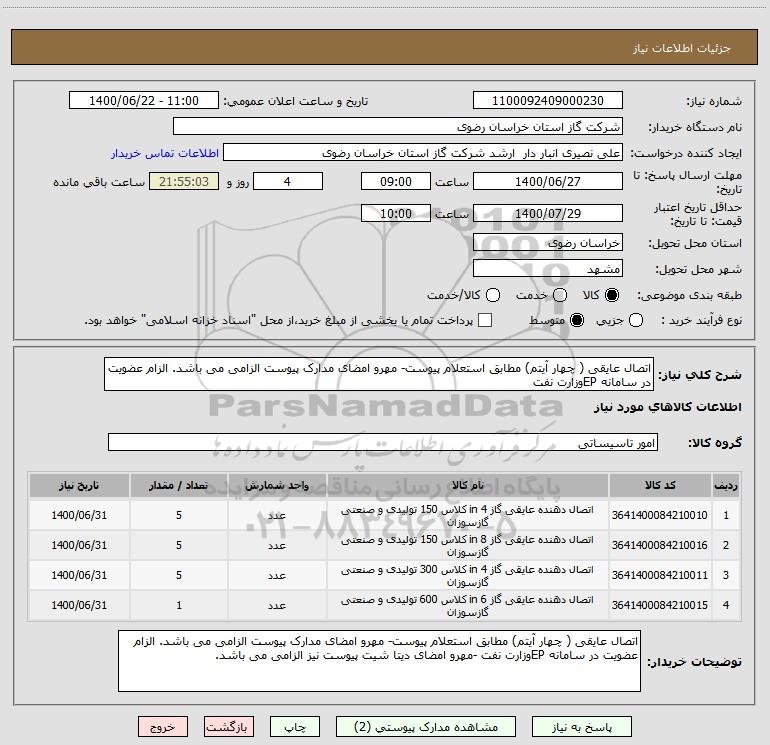
Task: Click the کد کالا column header
Action: click(x=660, y=486)
